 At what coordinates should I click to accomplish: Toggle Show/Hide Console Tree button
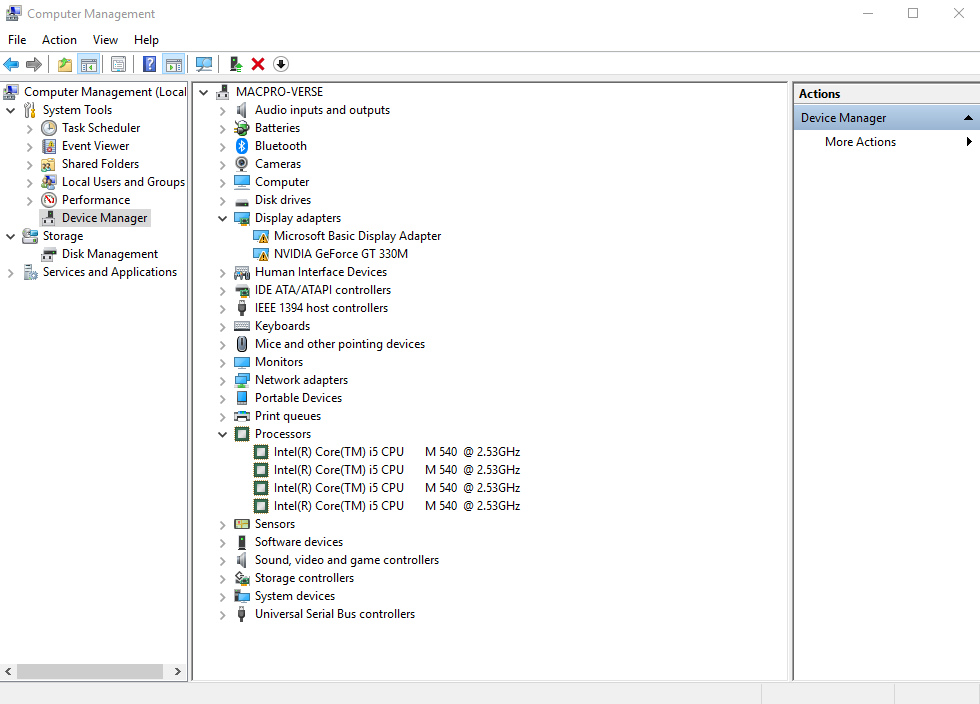[89, 64]
